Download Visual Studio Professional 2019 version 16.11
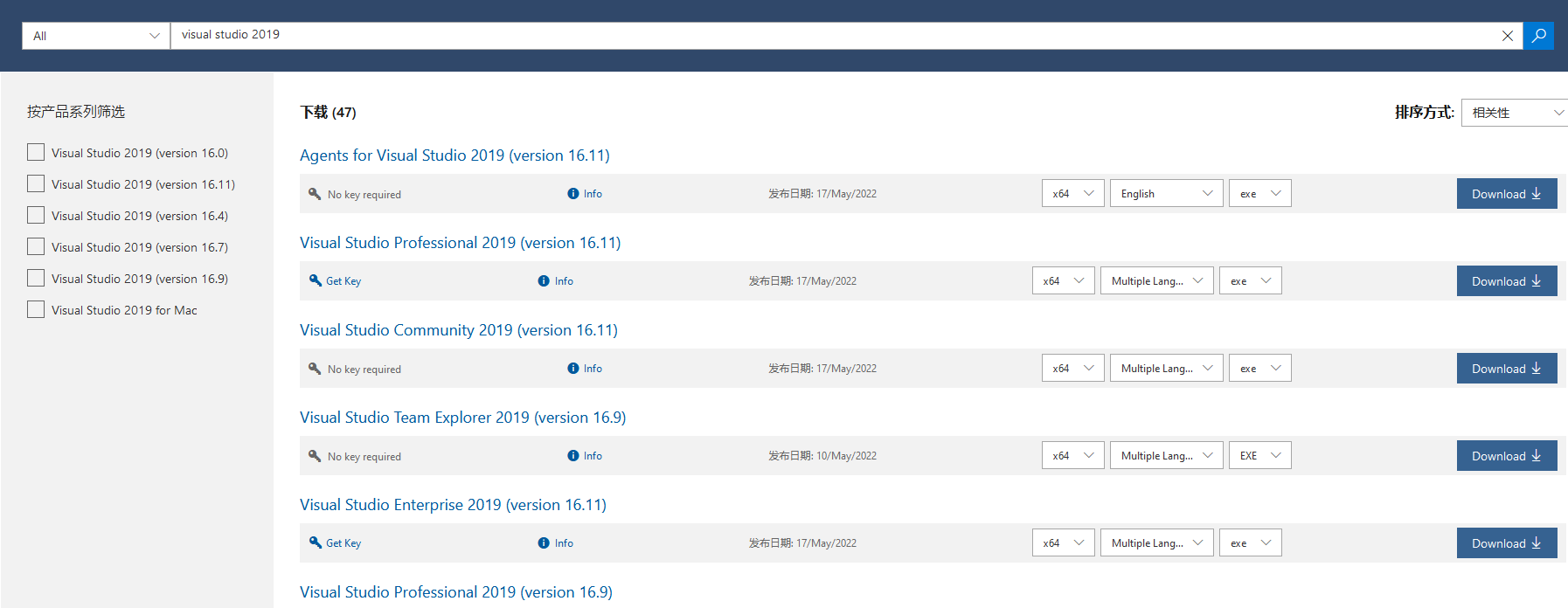 tap(1507, 280)
